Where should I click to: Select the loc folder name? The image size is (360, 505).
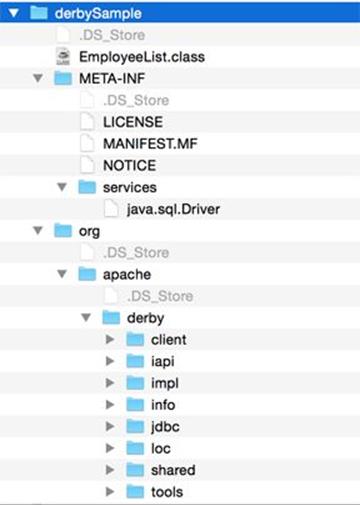pos(161,449)
